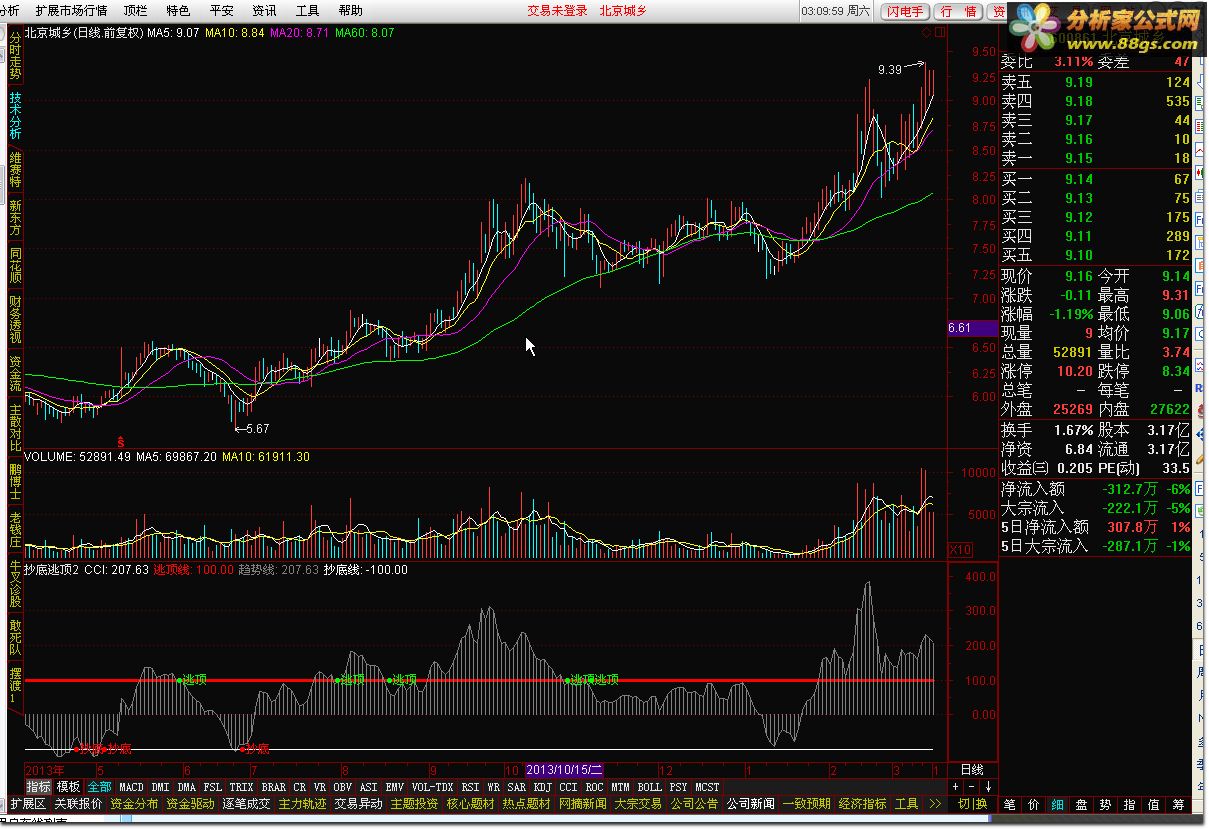This screenshot has width=1209, height=829.
Task: Select the 筹 panel tab
Action: [x=1178, y=804]
